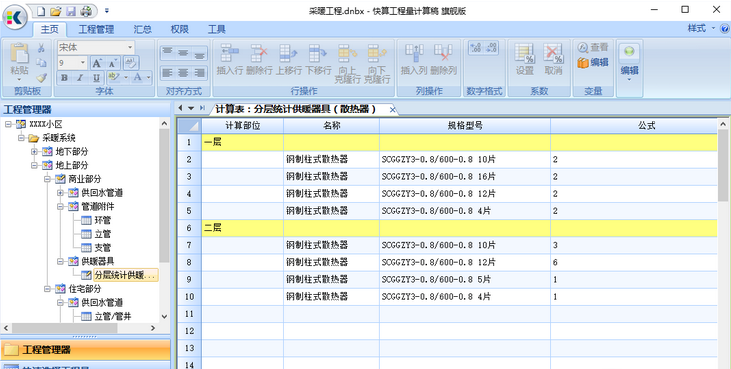Switch to the 工程管理 ribbon tab
The width and height of the screenshot is (731, 369).
pyautogui.click(x=96, y=29)
